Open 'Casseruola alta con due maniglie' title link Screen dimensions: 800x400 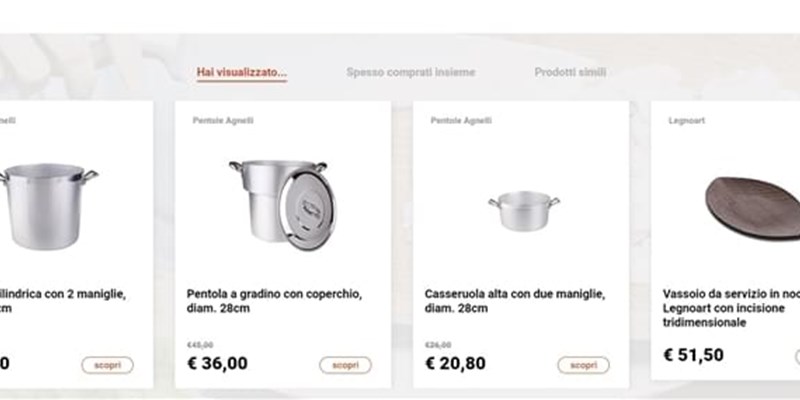(x=515, y=301)
